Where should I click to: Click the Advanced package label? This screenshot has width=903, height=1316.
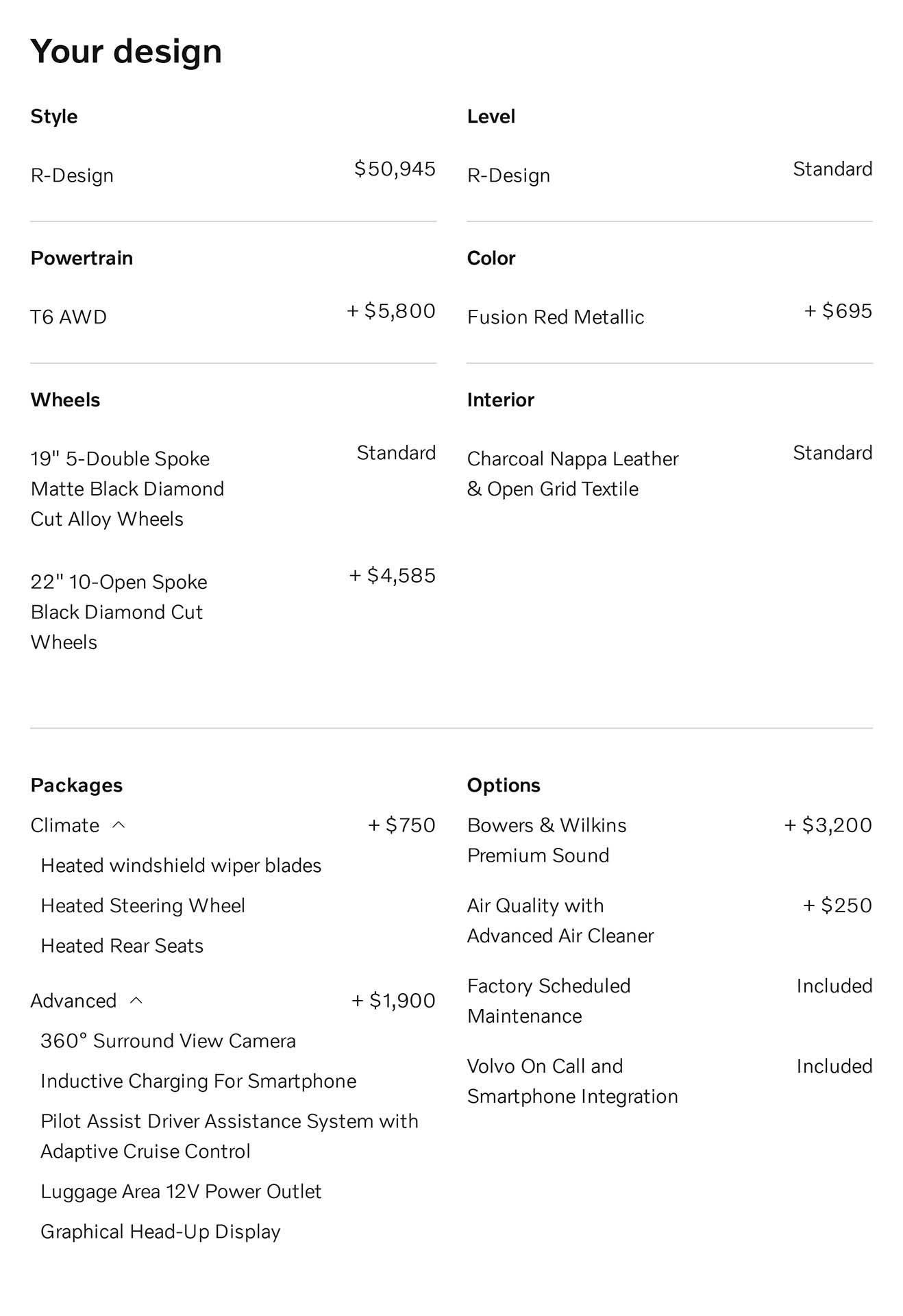click(x=73, y=1001)
